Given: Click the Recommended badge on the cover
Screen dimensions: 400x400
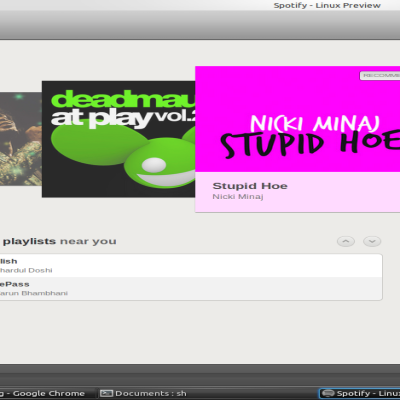Looking at the screenshot, I should pyautogui.click(x=380, y=76).
